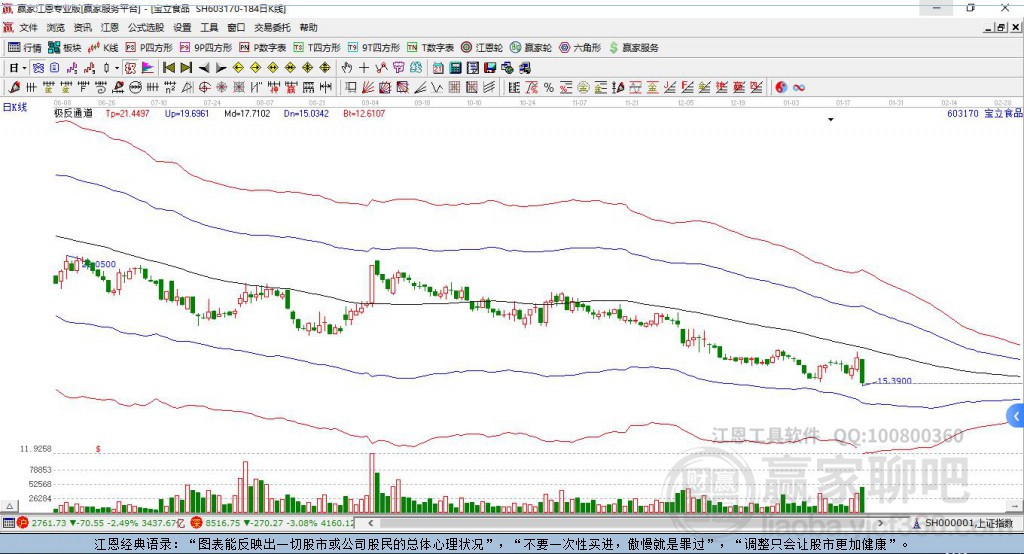Click the 日K线 period label
Image resolution: width=1024 pixels, height=554 pixels.
point(15,107)
